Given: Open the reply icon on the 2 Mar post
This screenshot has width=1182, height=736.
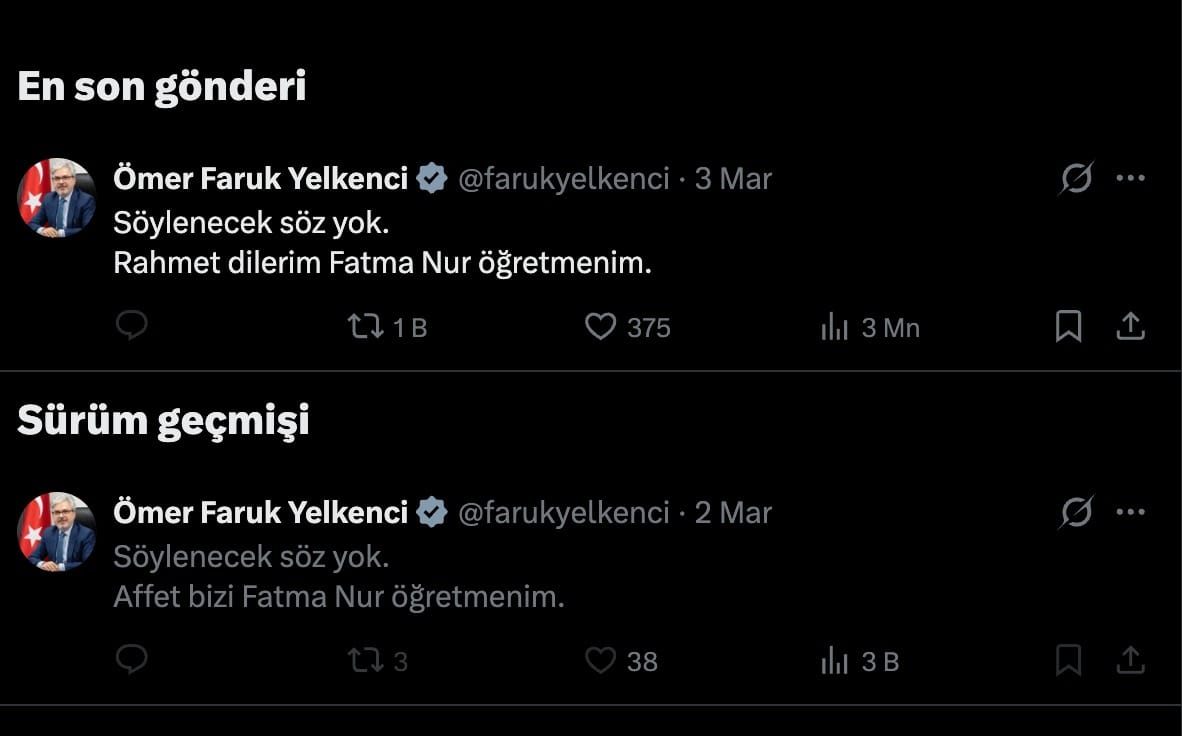Looking at the screenshot, I should click(x=131, y=660).
